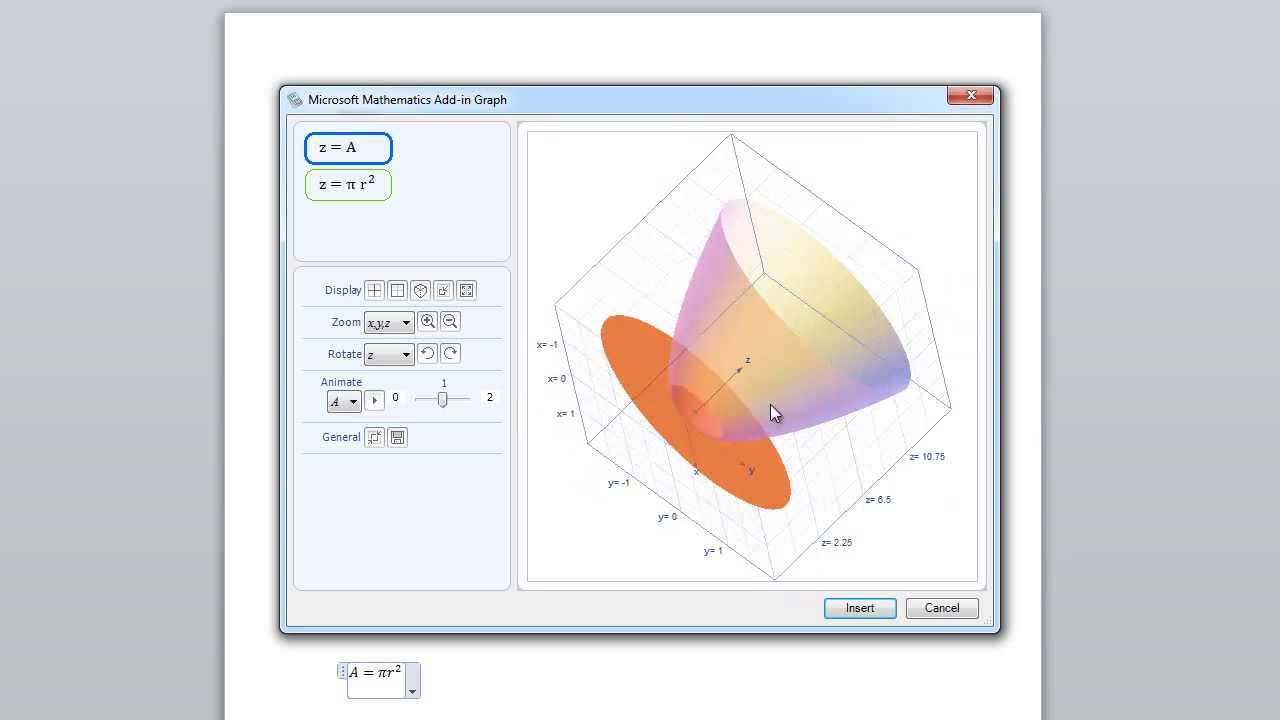Viewport: 1280px width, 720px height.
Task: Click the fit-to-view Display icon
Action: click(466, 290)
